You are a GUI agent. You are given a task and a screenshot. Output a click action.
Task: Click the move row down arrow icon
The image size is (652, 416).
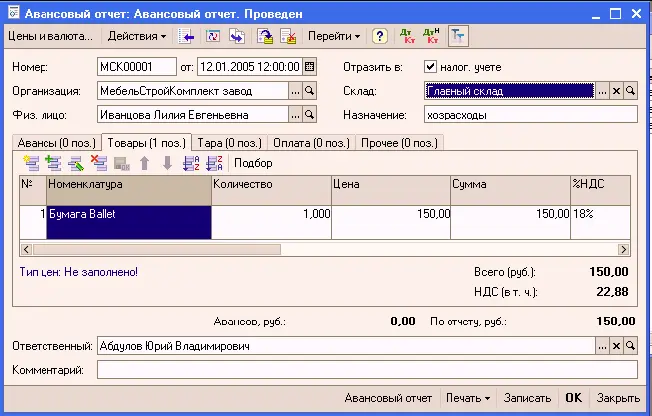[x=167, y=163]
